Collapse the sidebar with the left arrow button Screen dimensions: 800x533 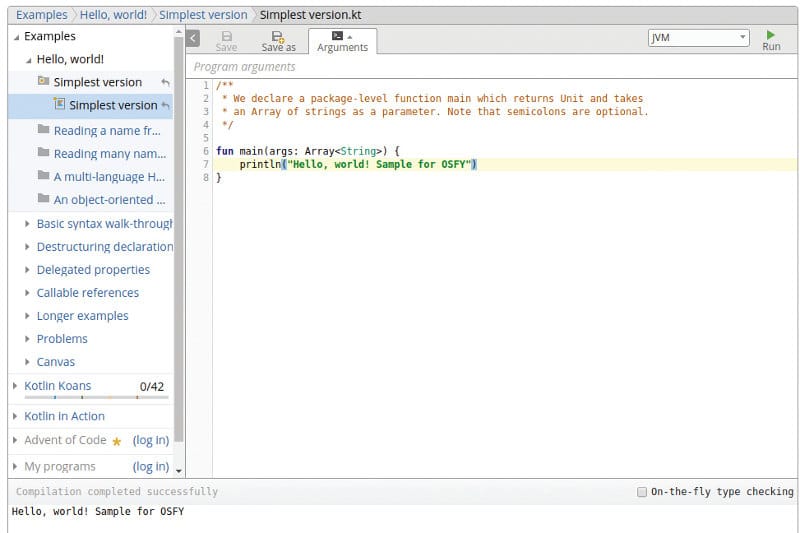pos(193,38)
